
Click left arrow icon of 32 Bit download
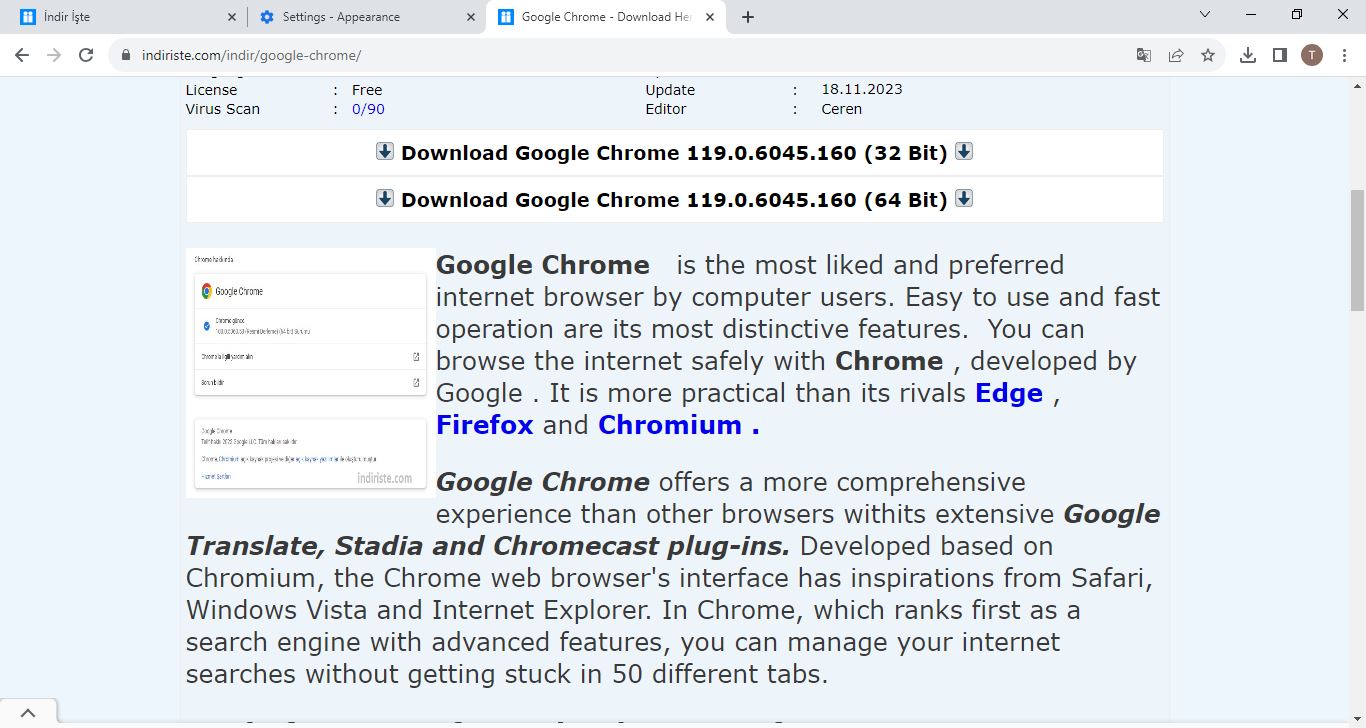(x=385, y=151)
